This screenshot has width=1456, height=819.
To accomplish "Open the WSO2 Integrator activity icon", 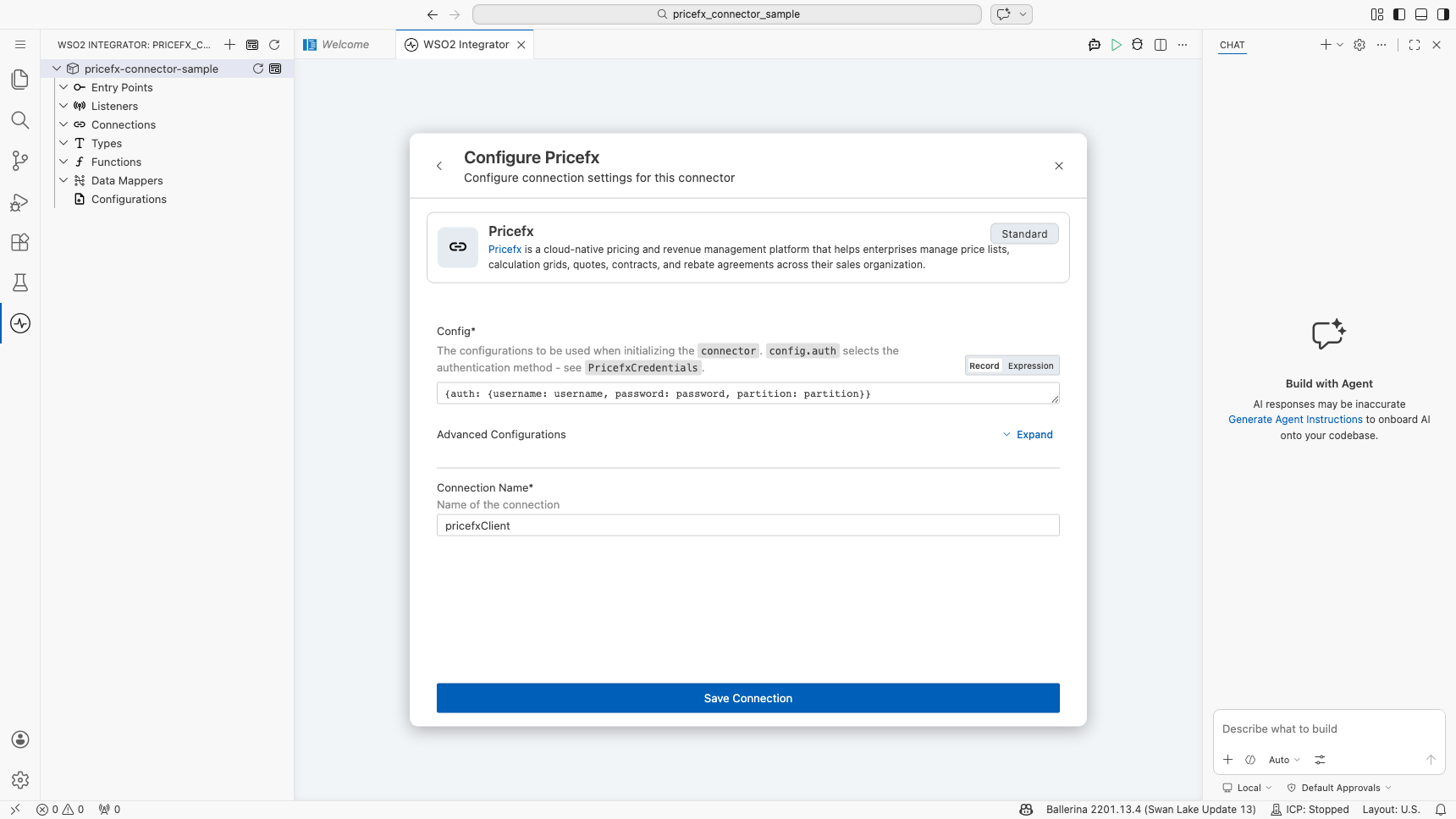I will 20,323.
